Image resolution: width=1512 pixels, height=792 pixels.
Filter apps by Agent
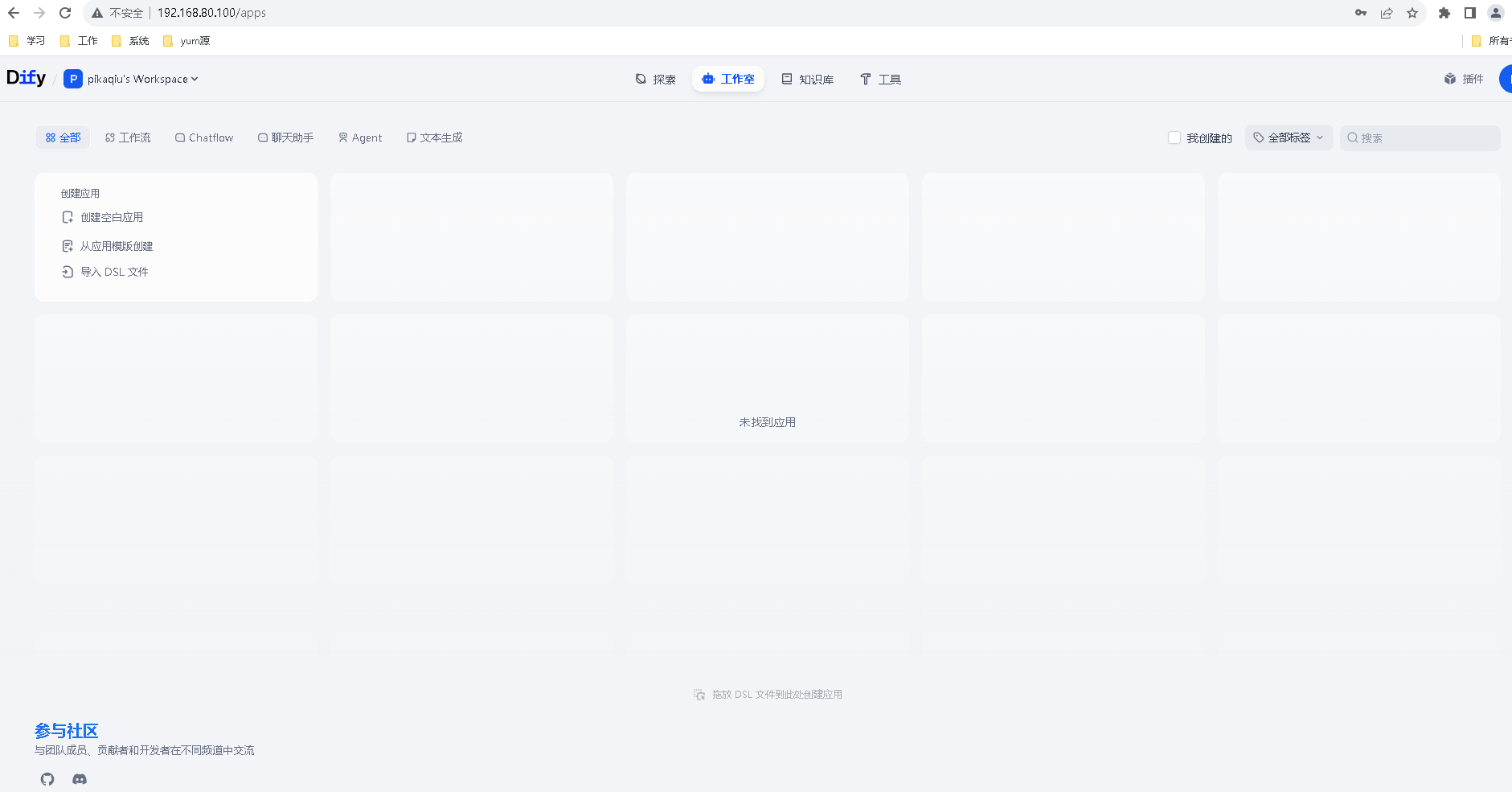pyautogui.click(x=360, y=137)
